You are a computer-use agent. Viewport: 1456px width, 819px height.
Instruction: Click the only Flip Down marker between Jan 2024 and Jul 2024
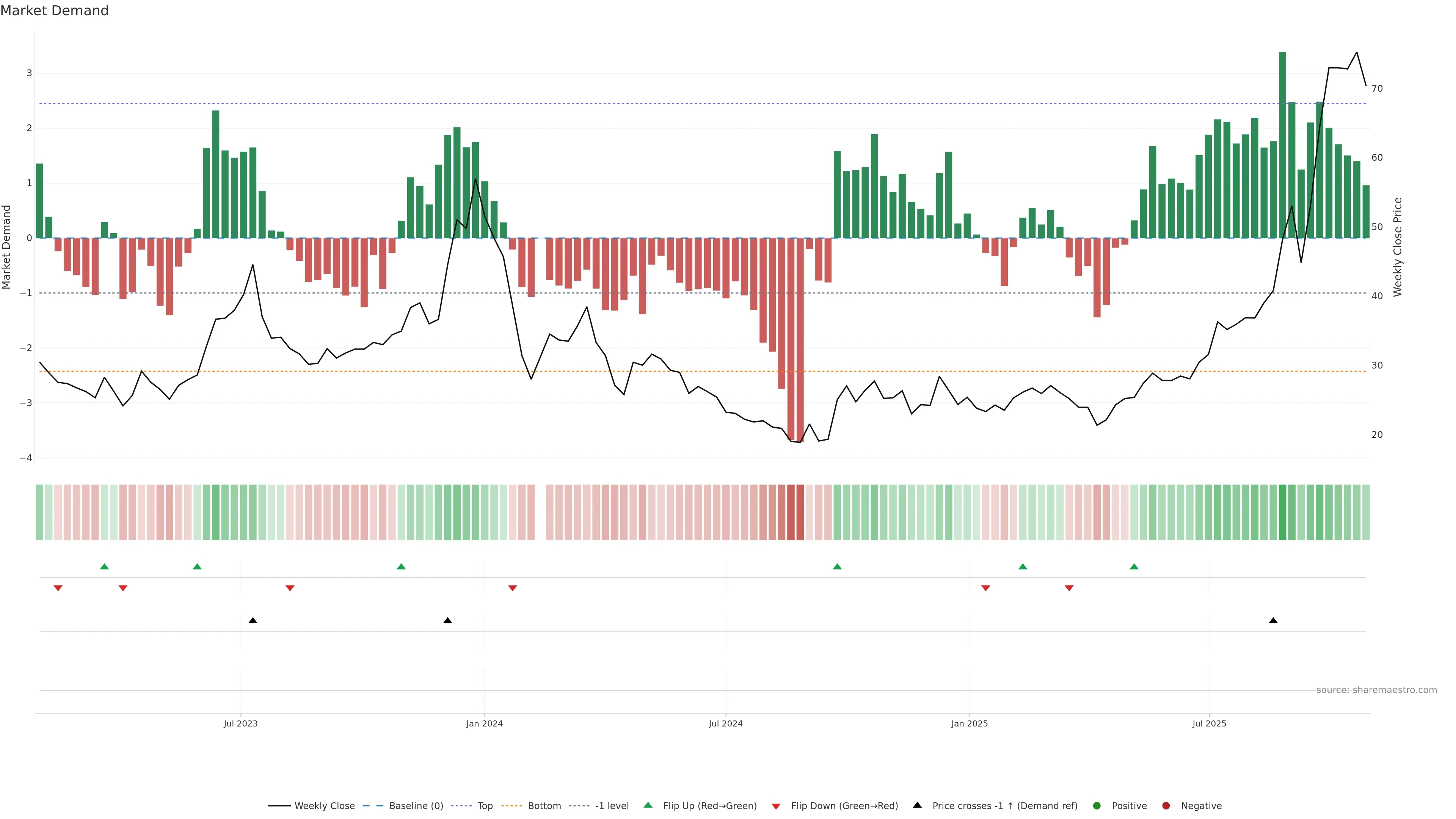tap(513, 588)
